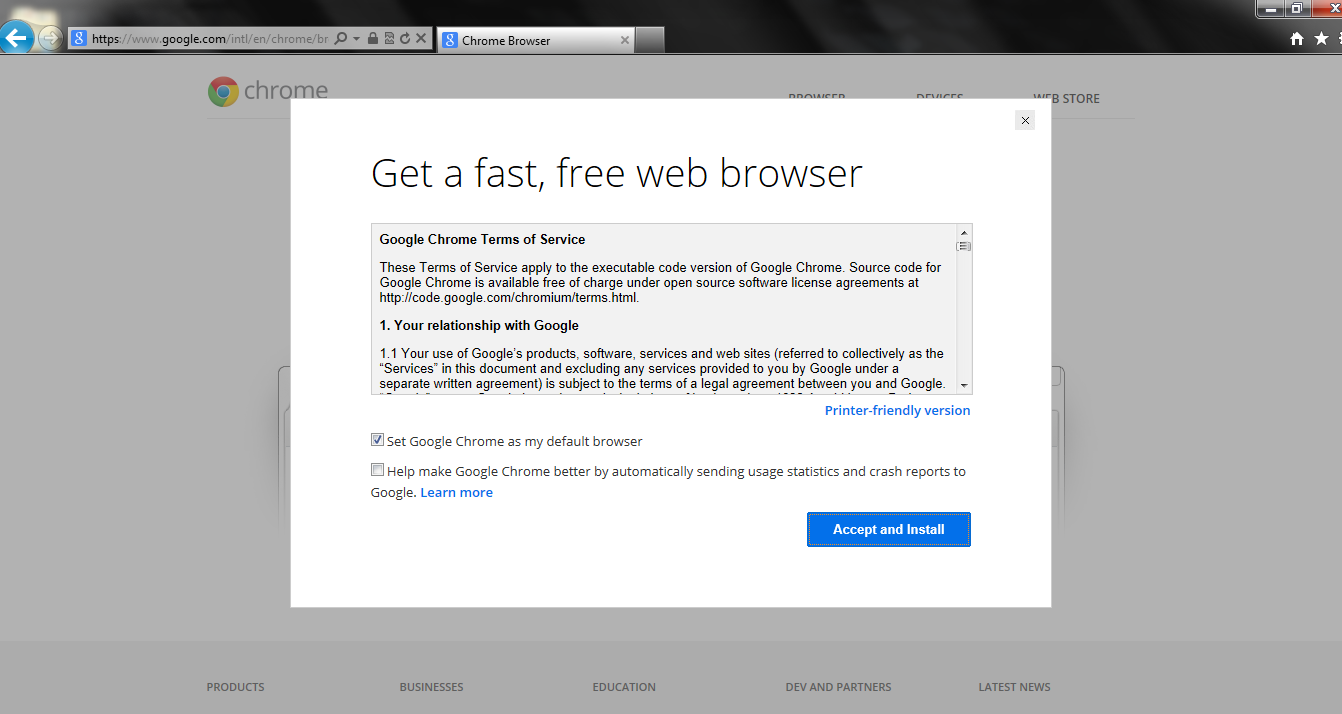This screenshot has height=714, width=1342.
Task: Click the Chrome logo on the page
Action: [x=267, y=91]
